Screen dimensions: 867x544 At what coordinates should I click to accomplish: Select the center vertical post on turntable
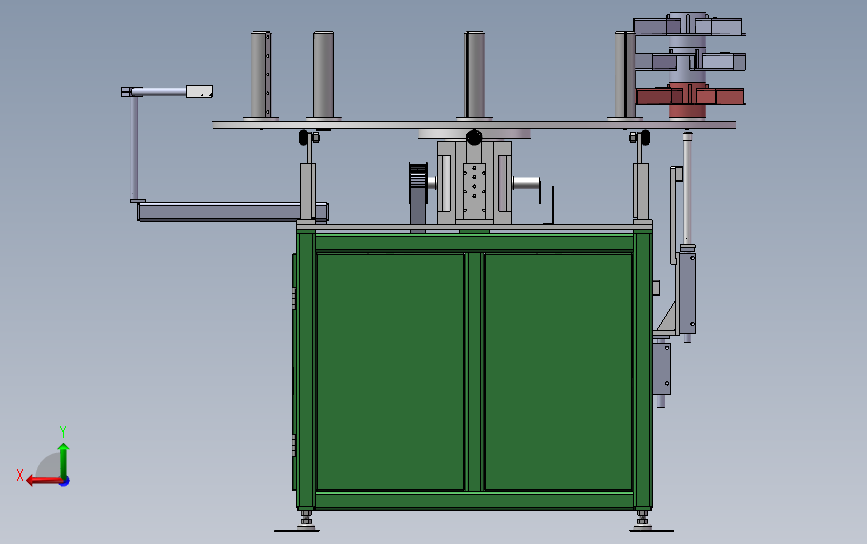coord(474,75)
